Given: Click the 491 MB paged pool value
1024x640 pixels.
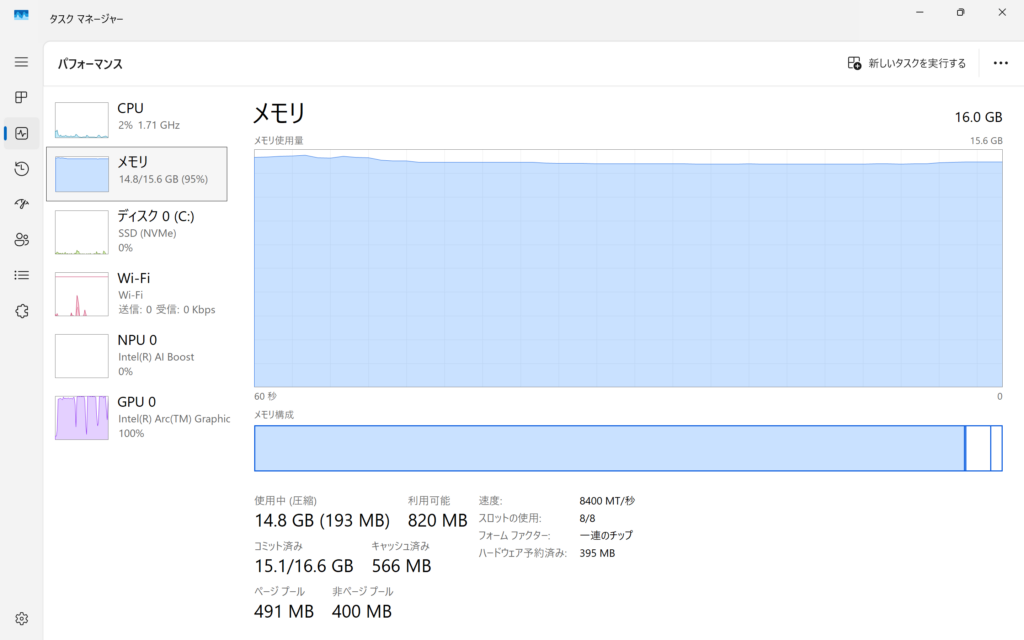Looking at the screenshot, I should (284, 612).
